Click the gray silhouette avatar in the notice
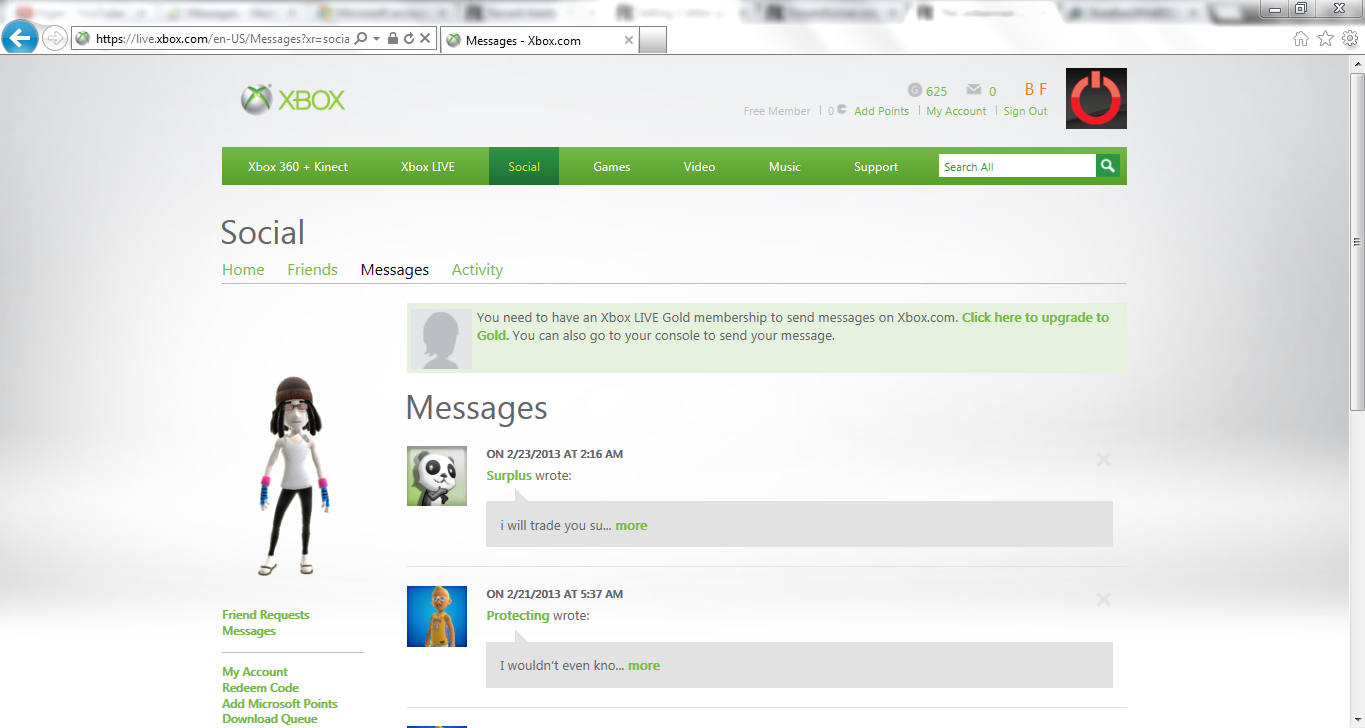 [441, 339]
